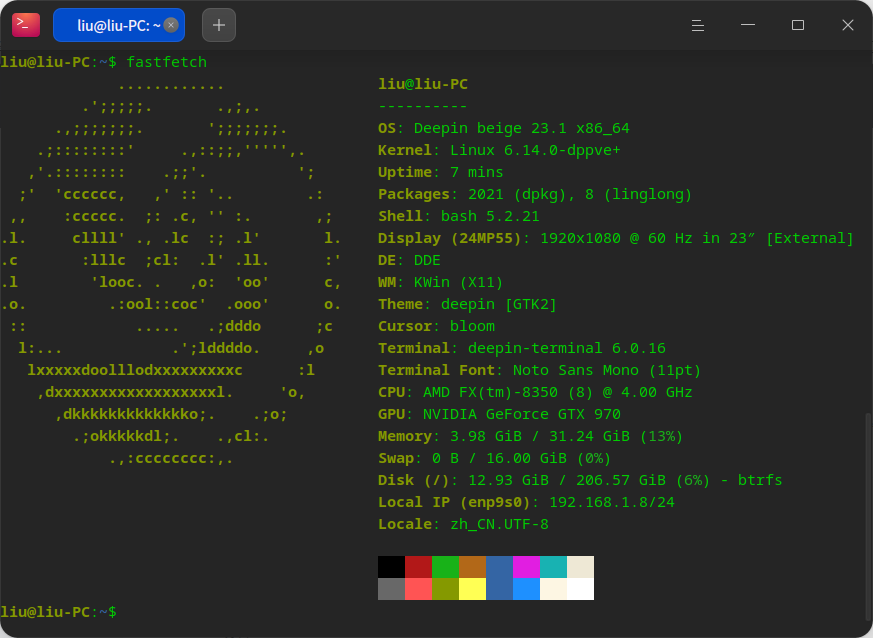Click the 'Shell: bash 5.2.21' line
873x638 pixels.
[x=459, y=216]
